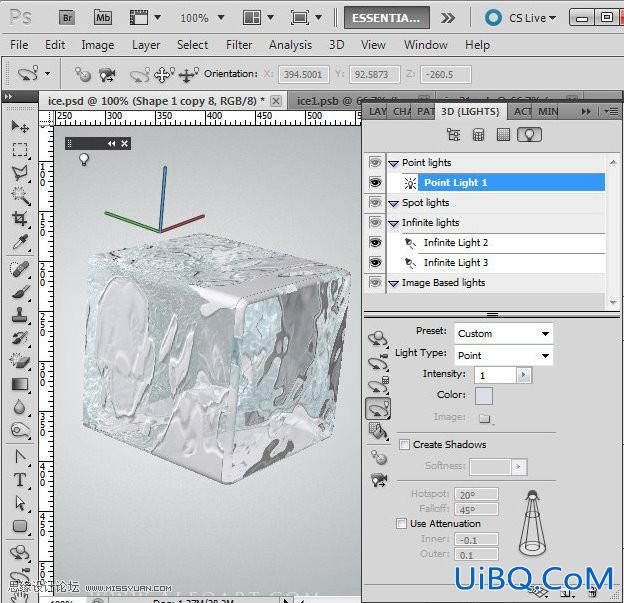Viewport: 624px width, 603px height.
Task: Select the Brush tool
Action: tap(20, 292)
